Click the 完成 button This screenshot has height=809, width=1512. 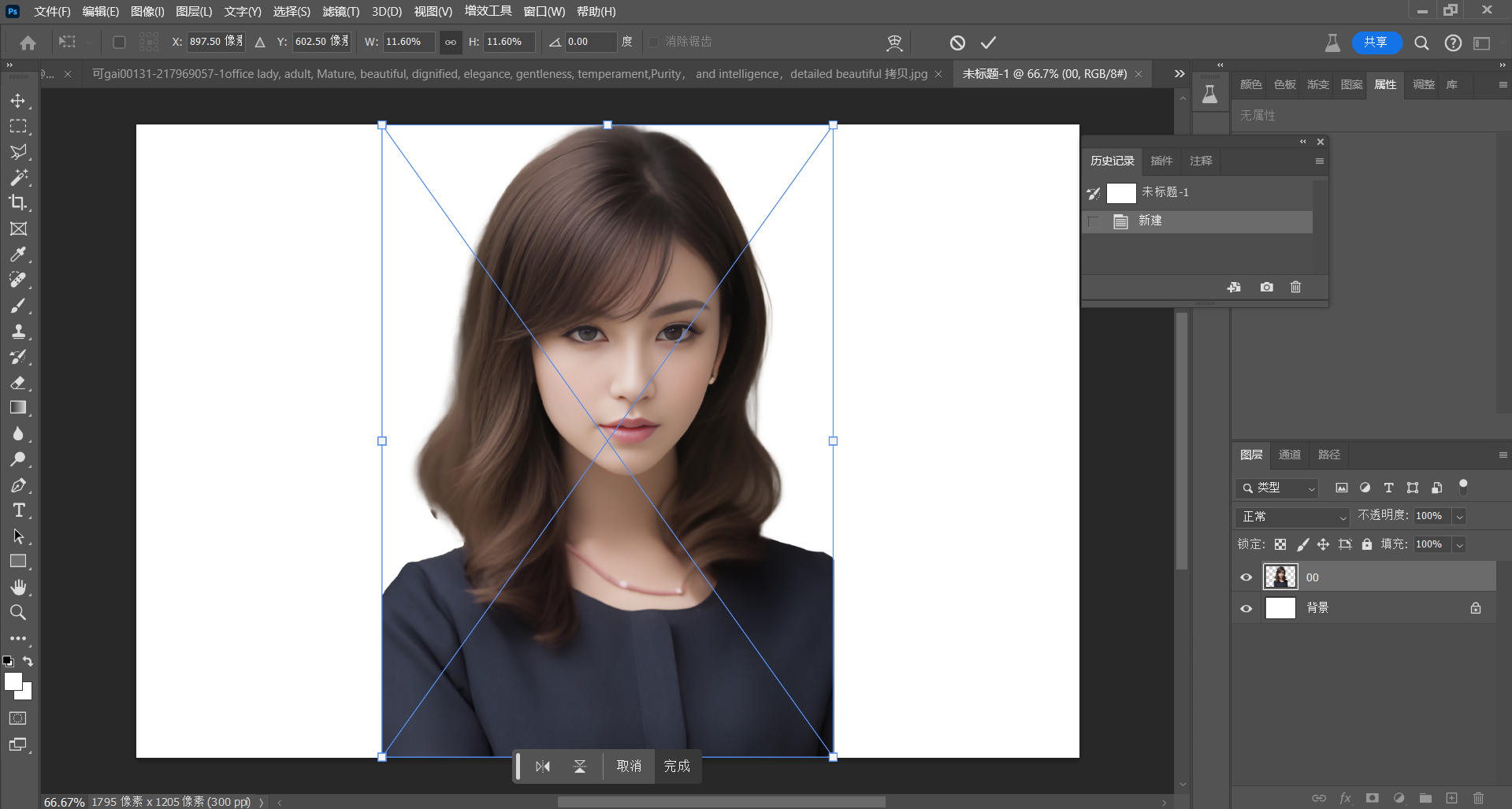[x=677, y=766]
